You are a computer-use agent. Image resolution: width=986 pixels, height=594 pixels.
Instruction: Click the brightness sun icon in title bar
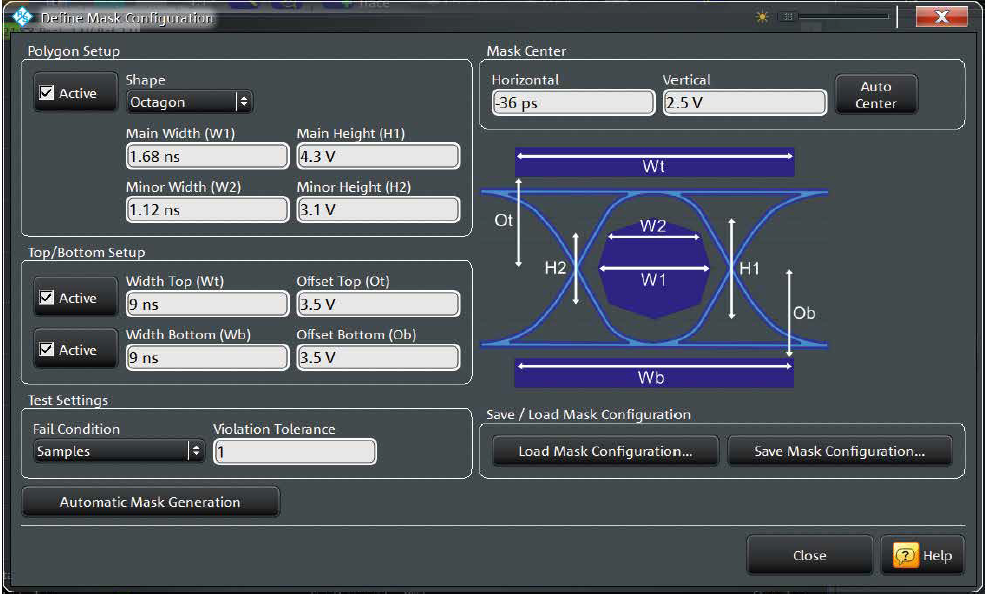[x=765, y=17]
